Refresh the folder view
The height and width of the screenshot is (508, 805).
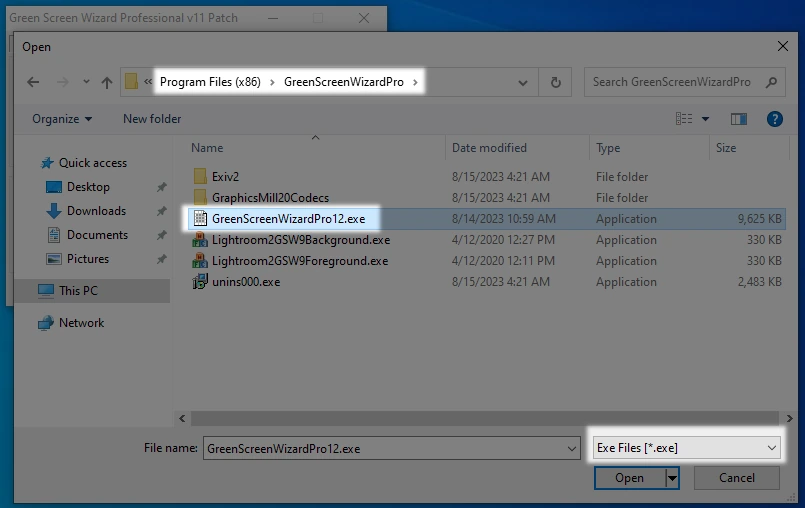(x=555, y=82)
